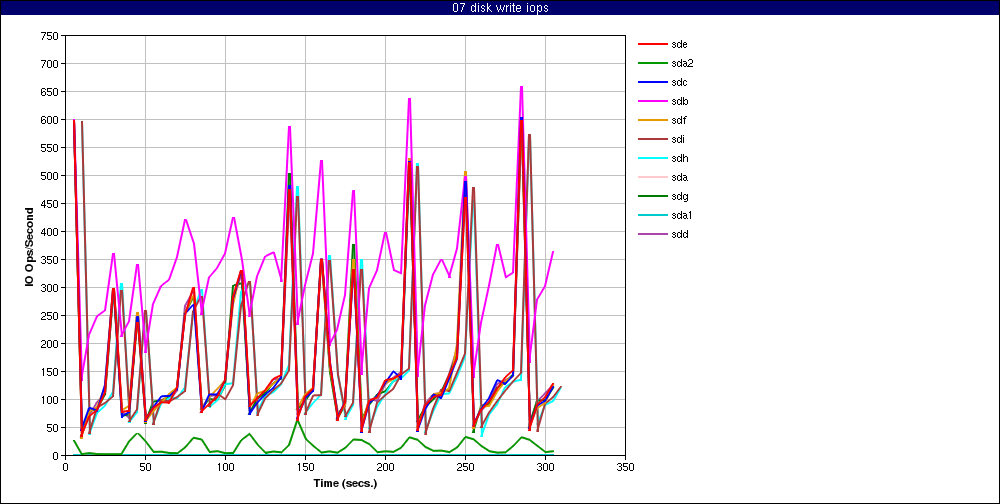Select the sdi legend label
Viewport: 1000px width, 504px height.
(677, 140)
